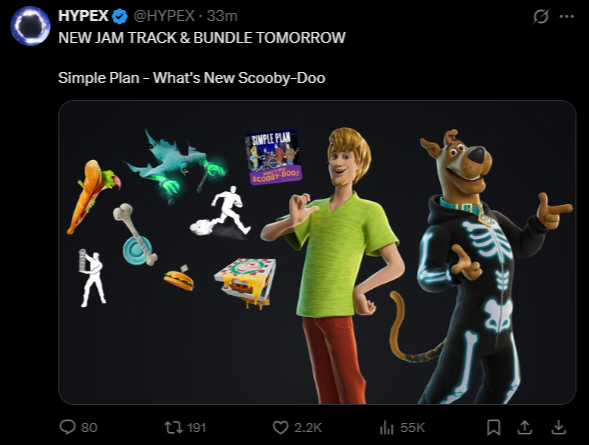Open the 33m timestamp link
589x445 pixels.
pos(222,16)
